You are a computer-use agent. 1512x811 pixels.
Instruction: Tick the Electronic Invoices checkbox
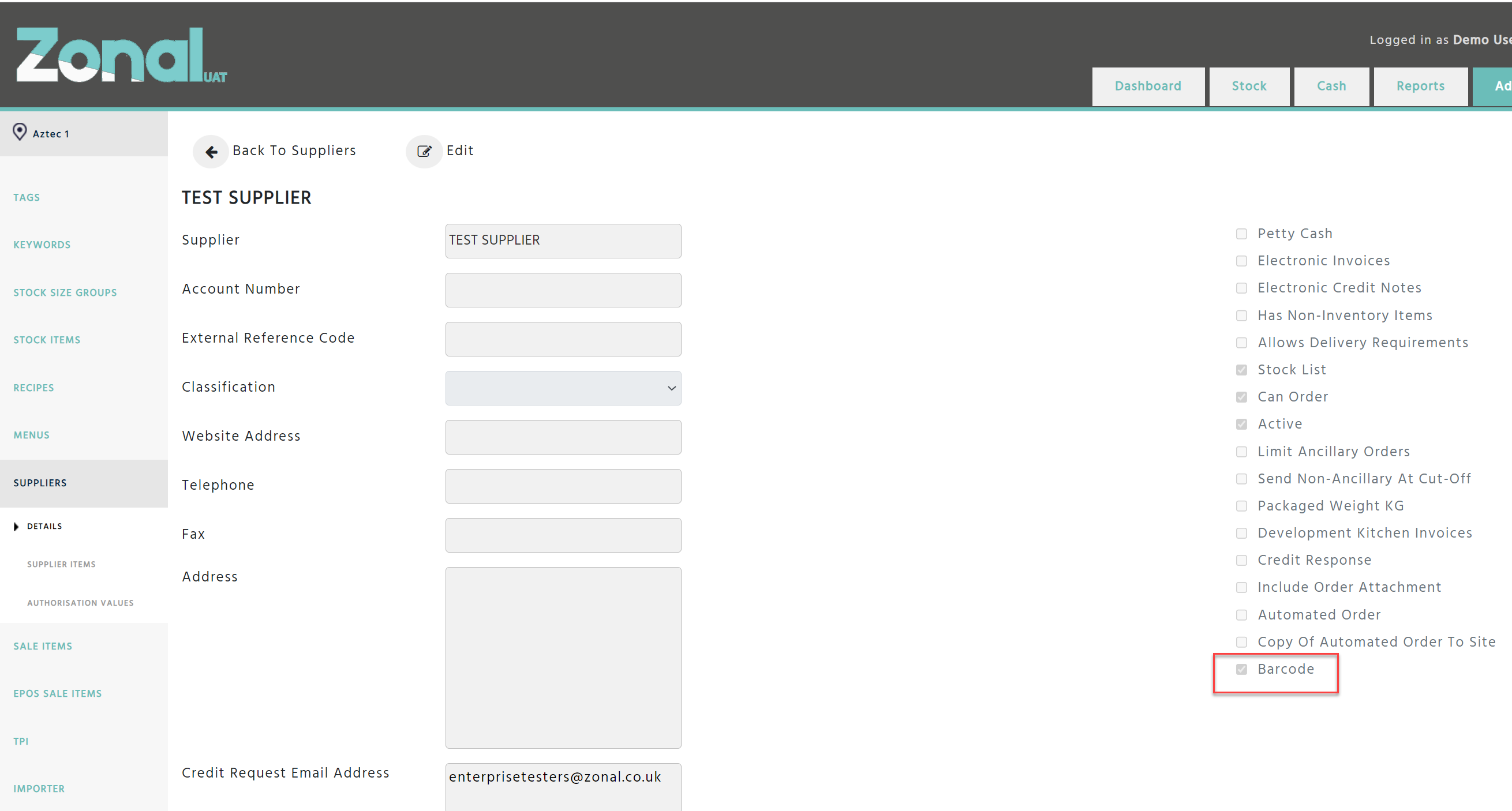tap(1241, 261)
